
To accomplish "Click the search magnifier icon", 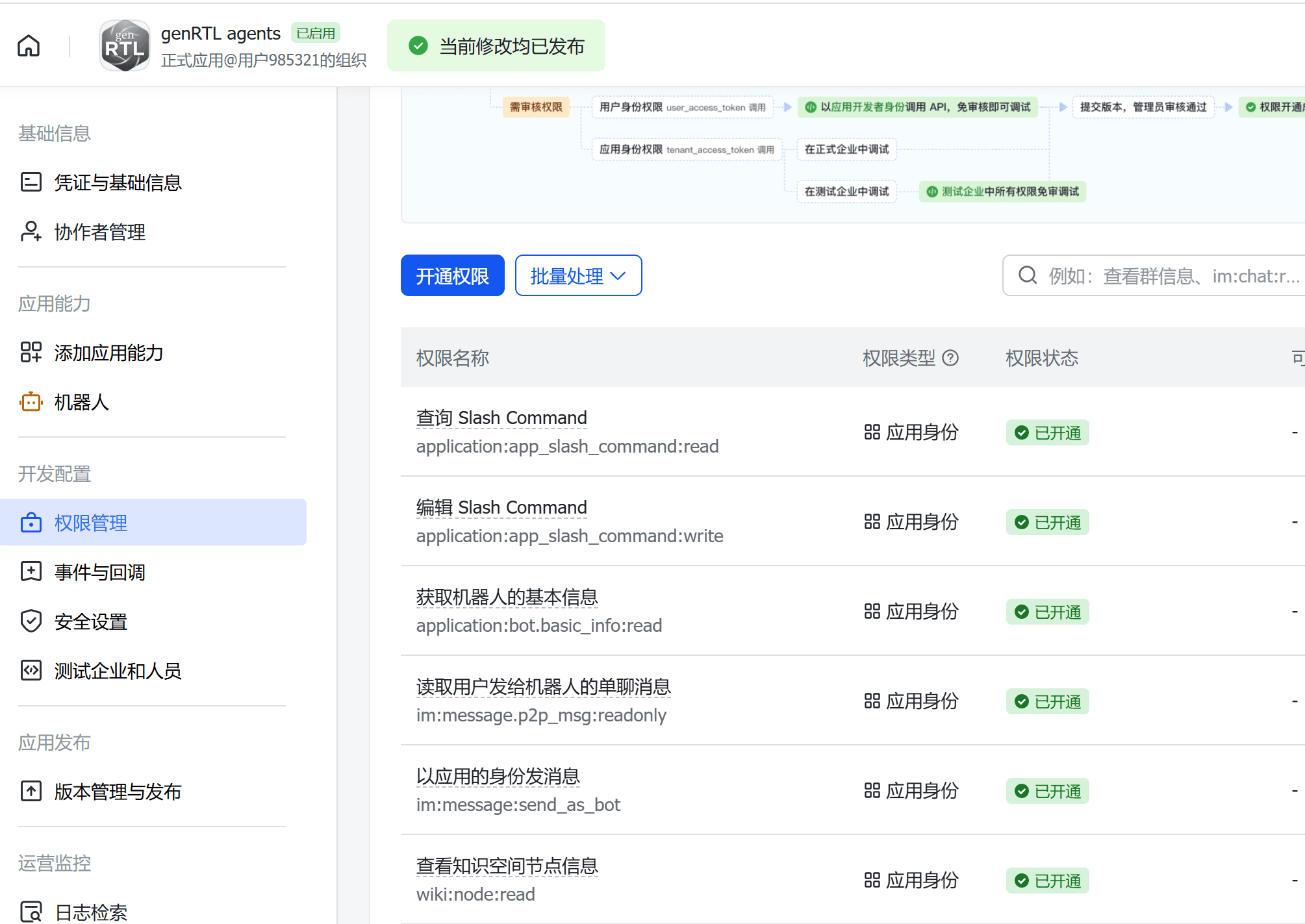I will tap(1028, 275).
